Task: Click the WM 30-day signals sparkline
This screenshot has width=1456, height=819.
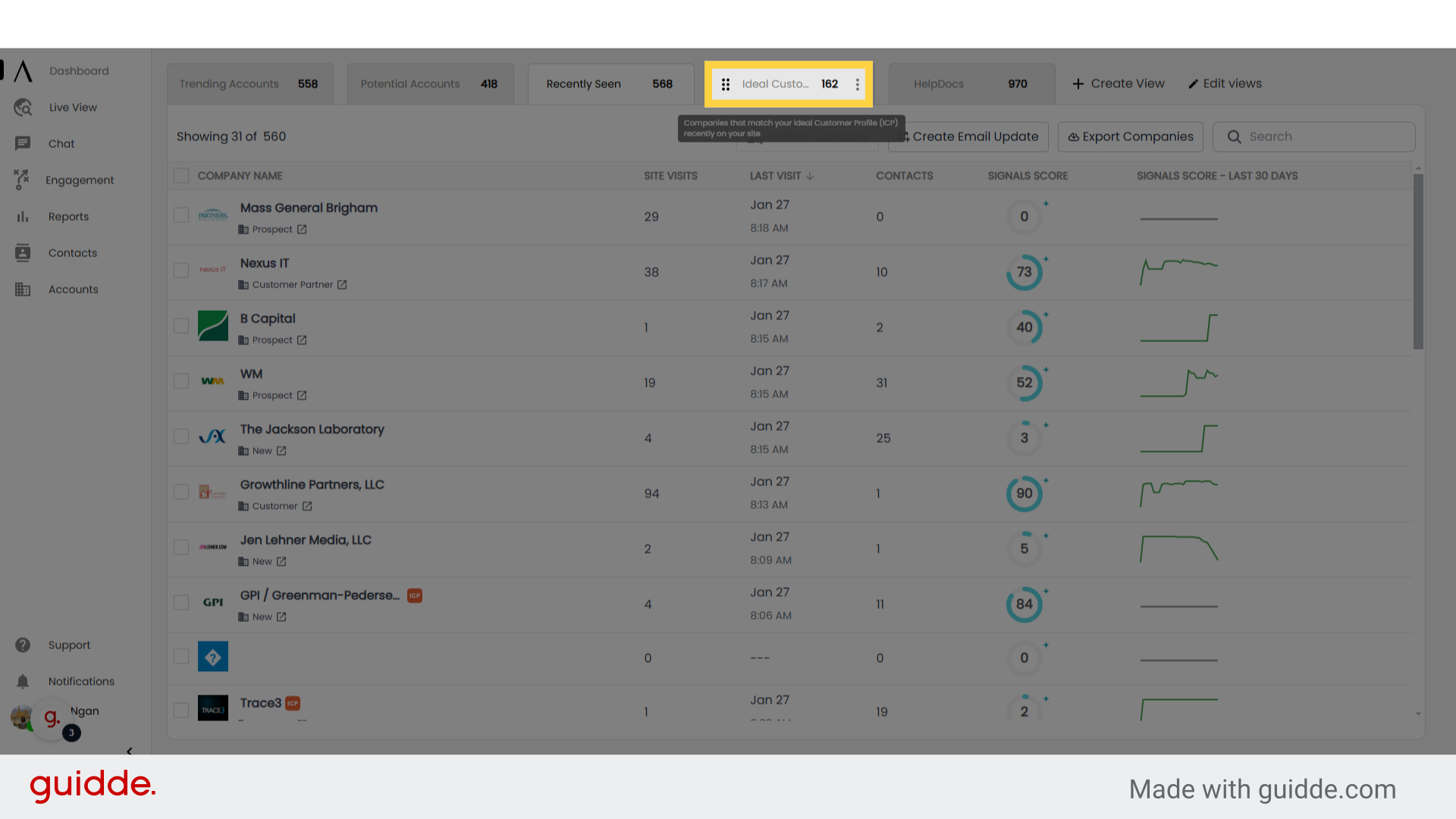Action: coord(1179,383)
